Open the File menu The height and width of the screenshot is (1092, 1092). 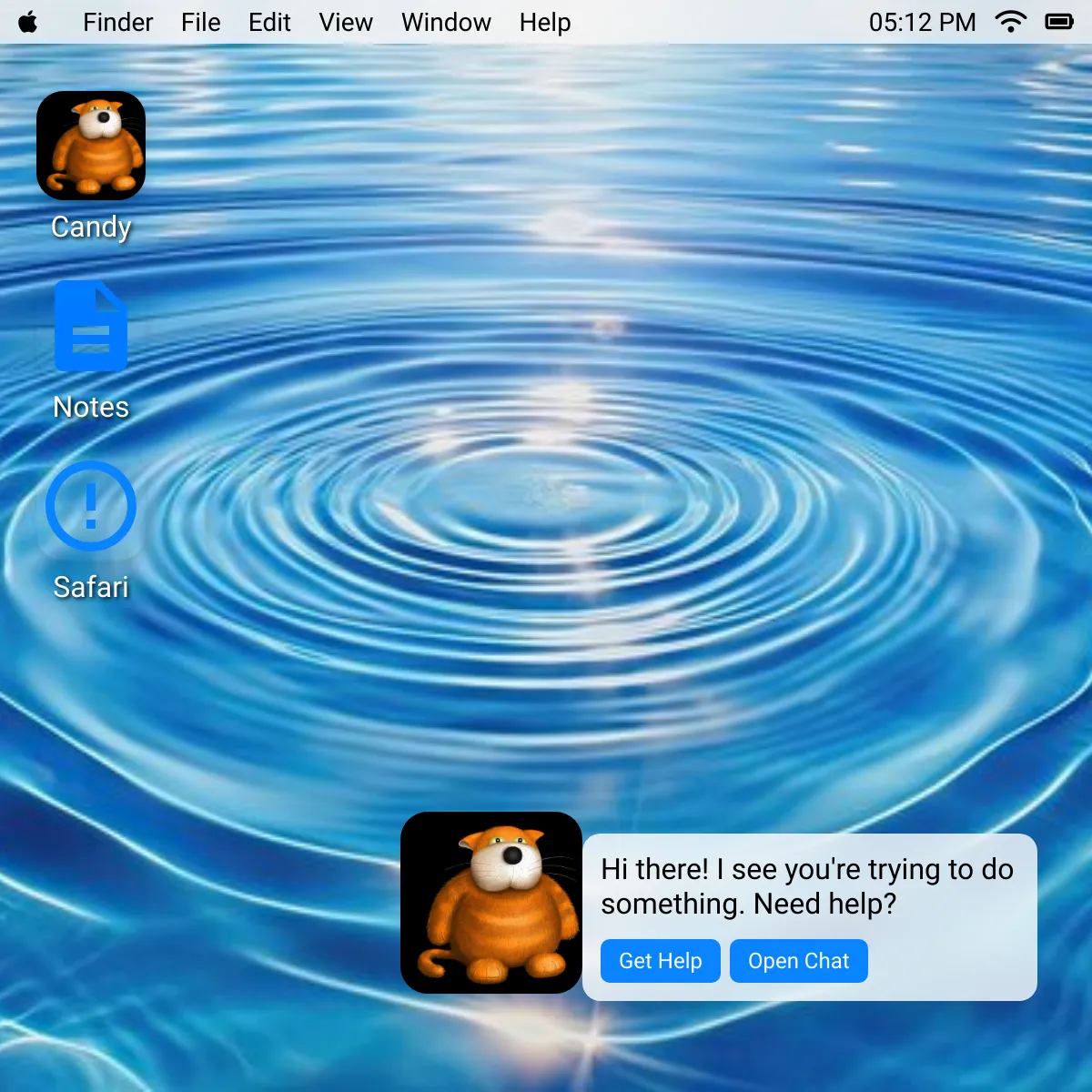(x=200, y=22)
